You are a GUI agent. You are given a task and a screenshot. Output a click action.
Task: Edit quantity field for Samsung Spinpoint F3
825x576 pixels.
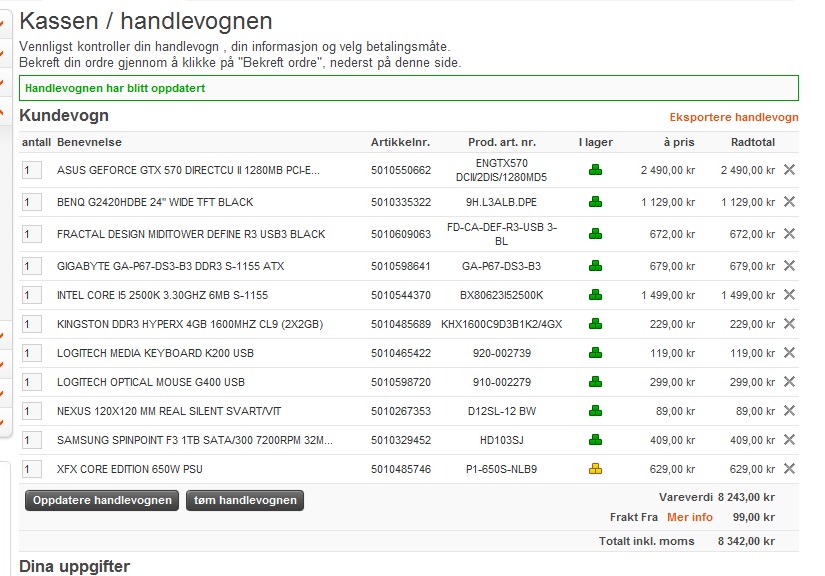[32, 440]
